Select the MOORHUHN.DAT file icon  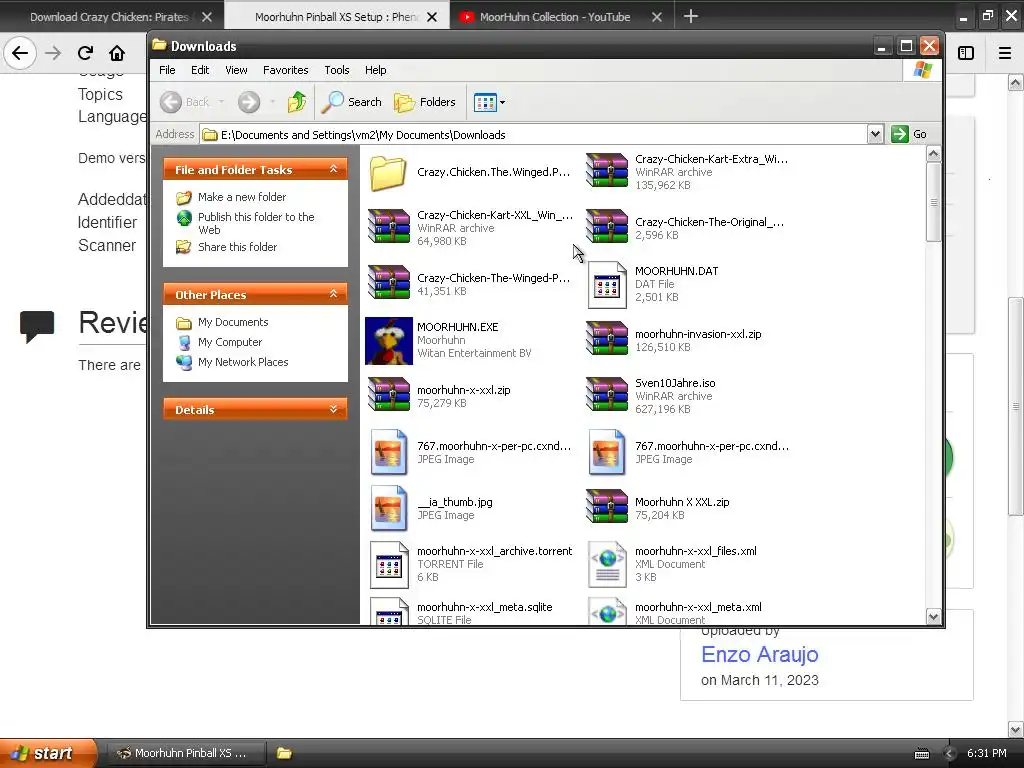(607, 285)
